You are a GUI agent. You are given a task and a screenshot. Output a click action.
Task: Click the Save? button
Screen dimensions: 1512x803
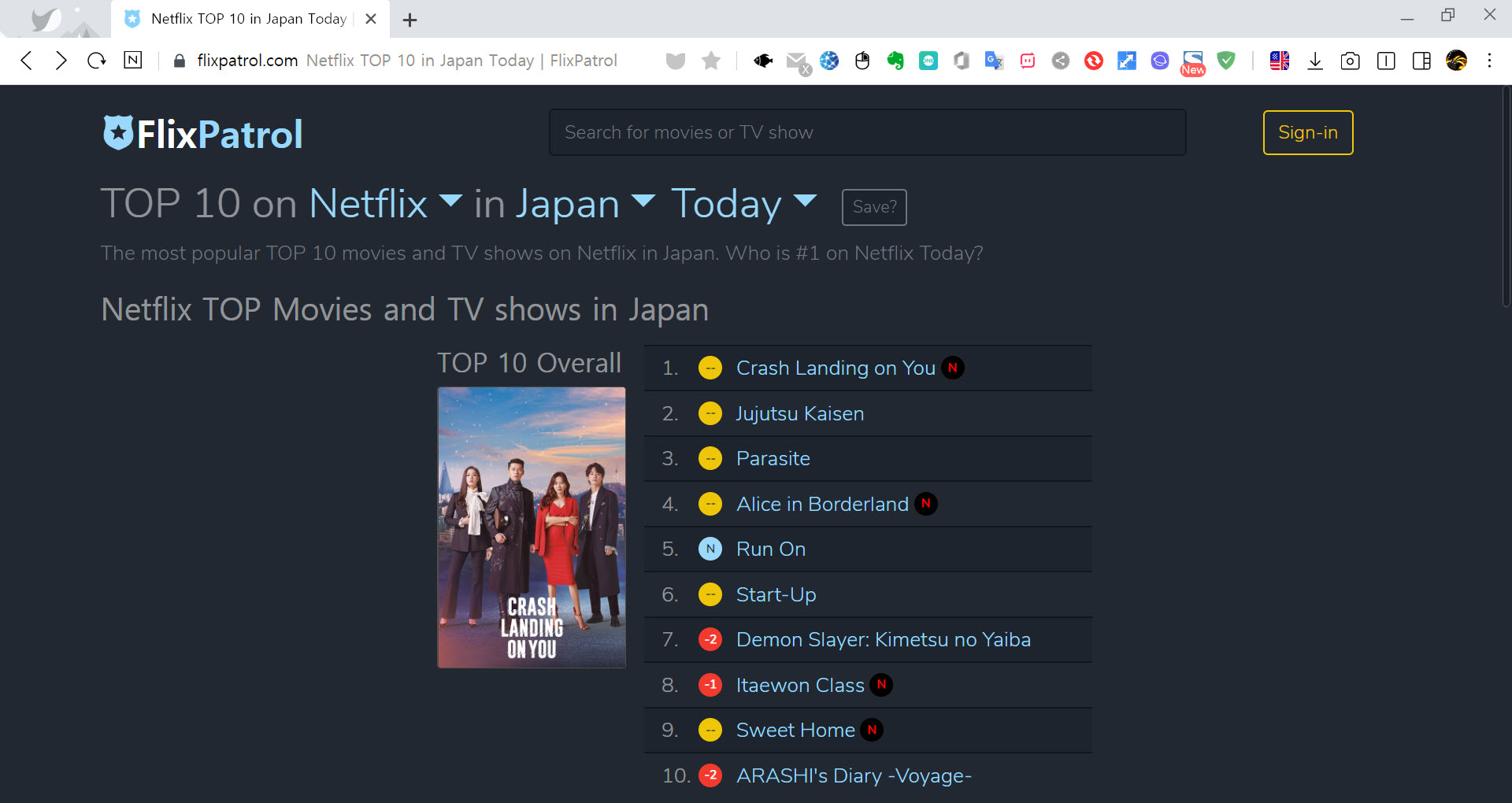point(874,207)
